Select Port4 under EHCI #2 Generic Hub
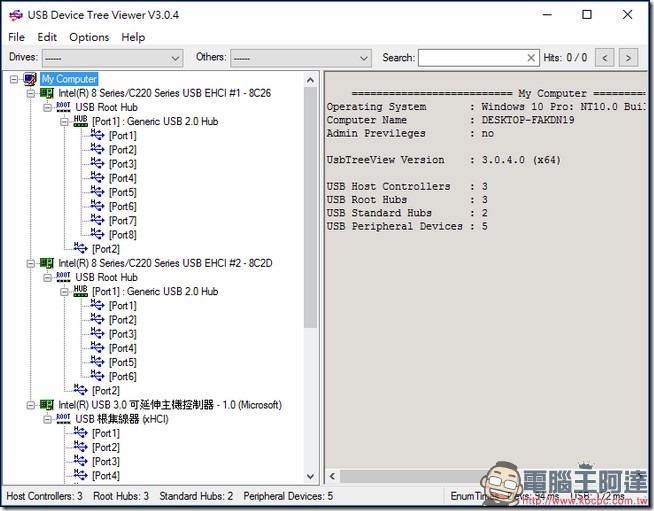This screenshot has width=654, height=511. click(123, 348)
